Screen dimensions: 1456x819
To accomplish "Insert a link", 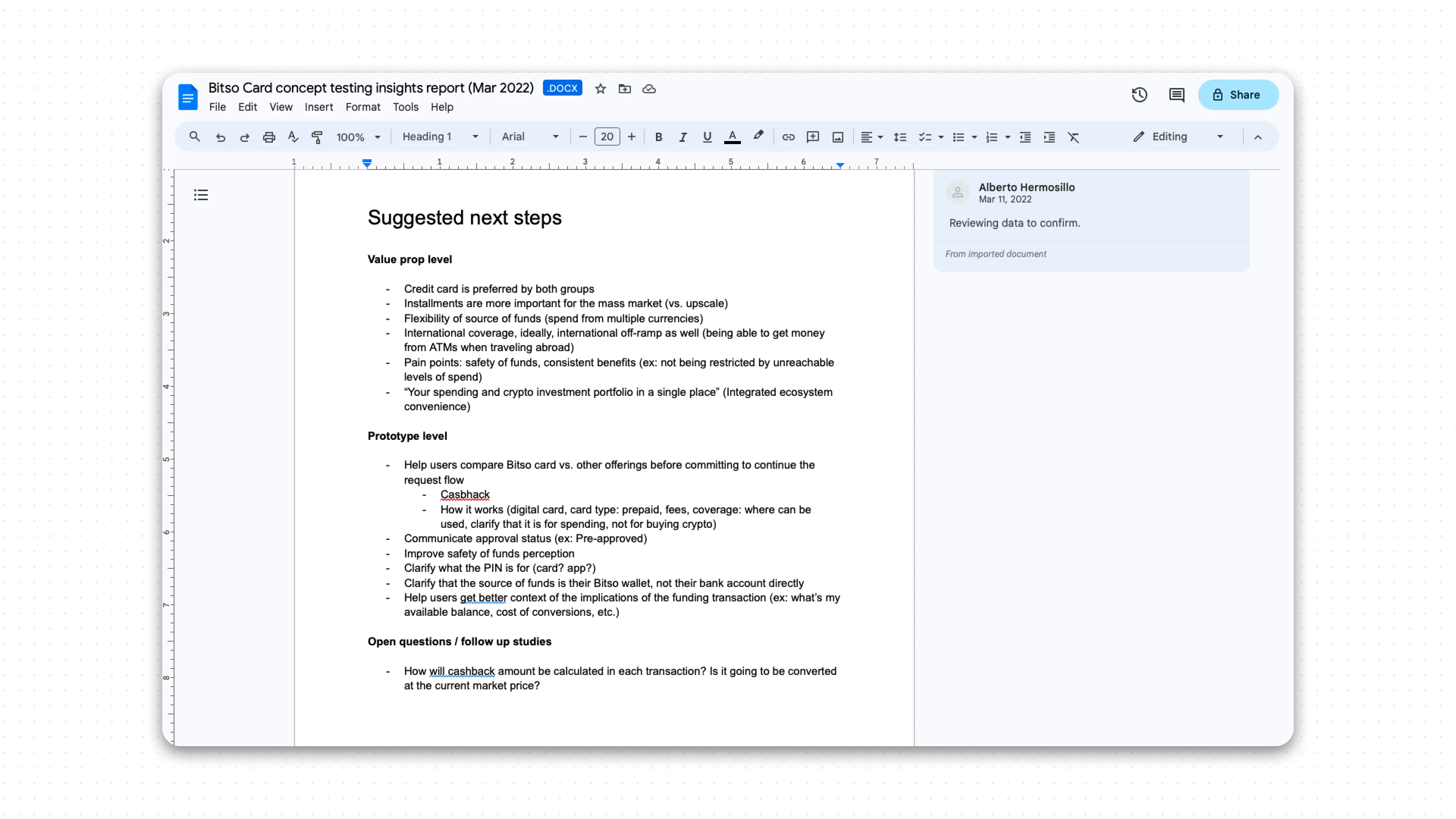I will pos(789,137).
